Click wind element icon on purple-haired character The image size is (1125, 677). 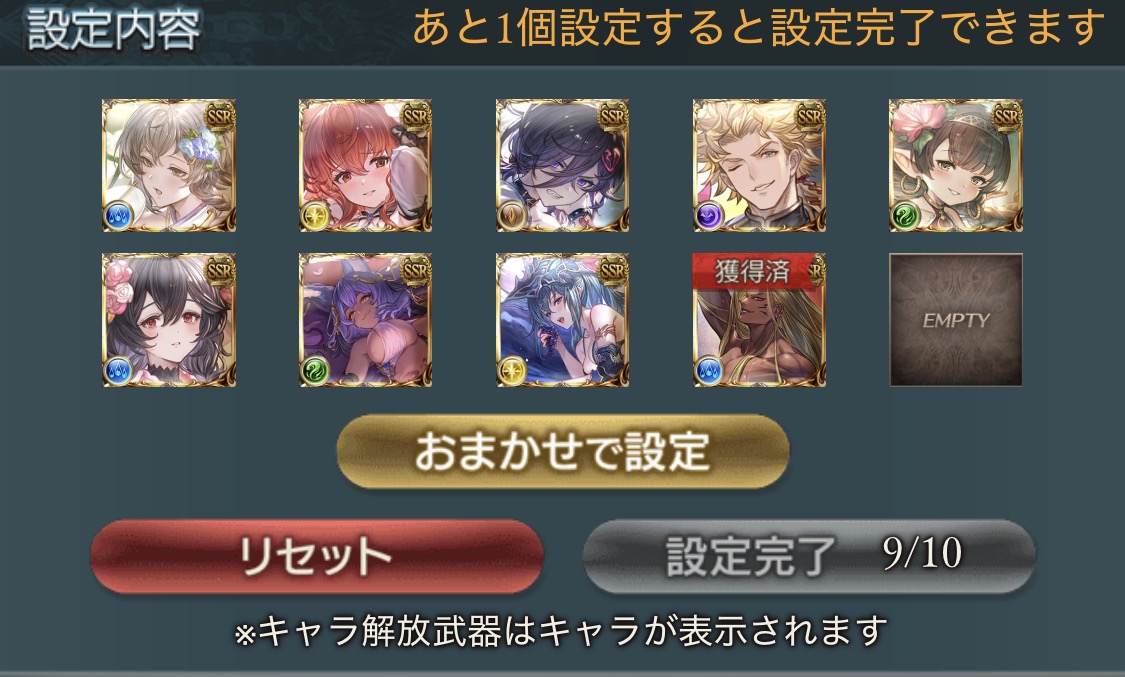pos(314,371)
